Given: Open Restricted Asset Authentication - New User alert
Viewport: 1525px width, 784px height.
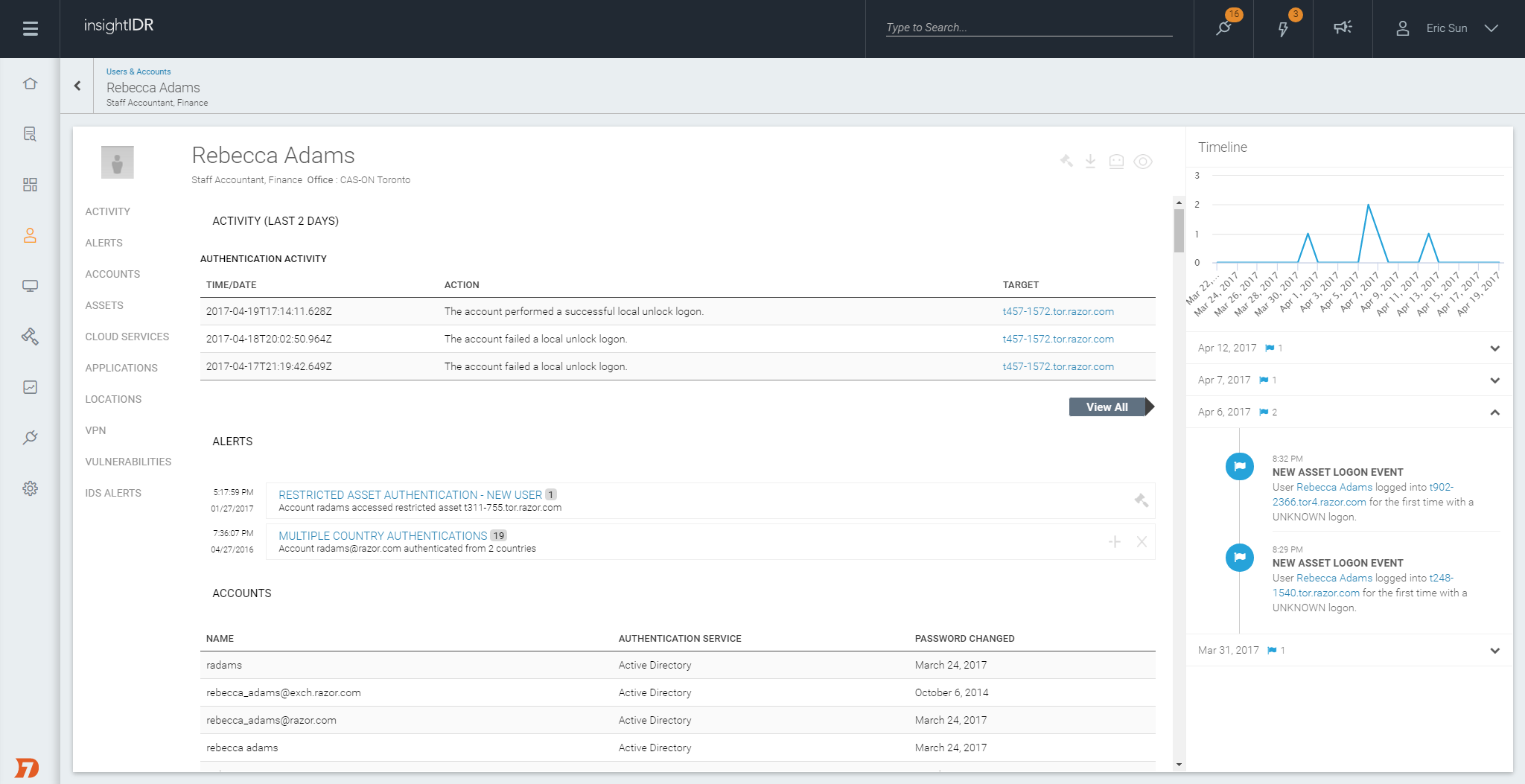Looking at the screenshot, I should pos(410,494).
